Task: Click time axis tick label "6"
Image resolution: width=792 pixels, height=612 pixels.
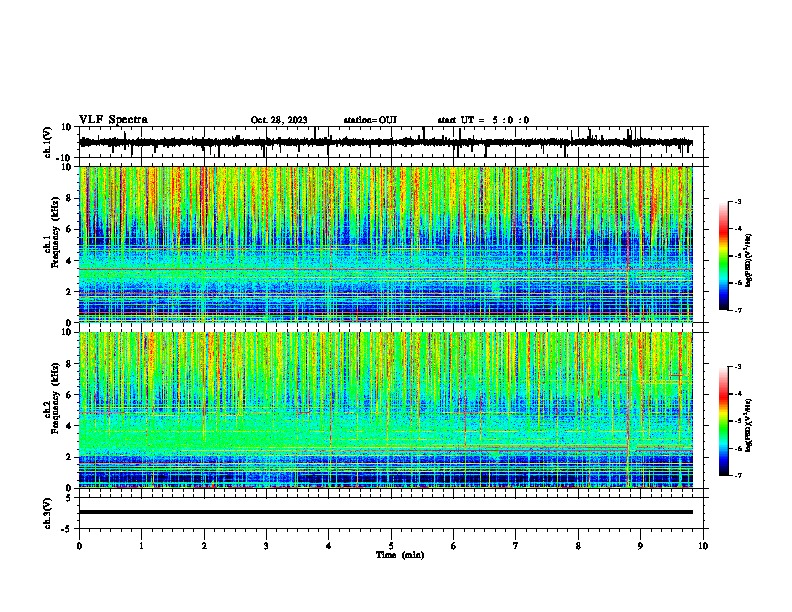Action: [454, 546]
